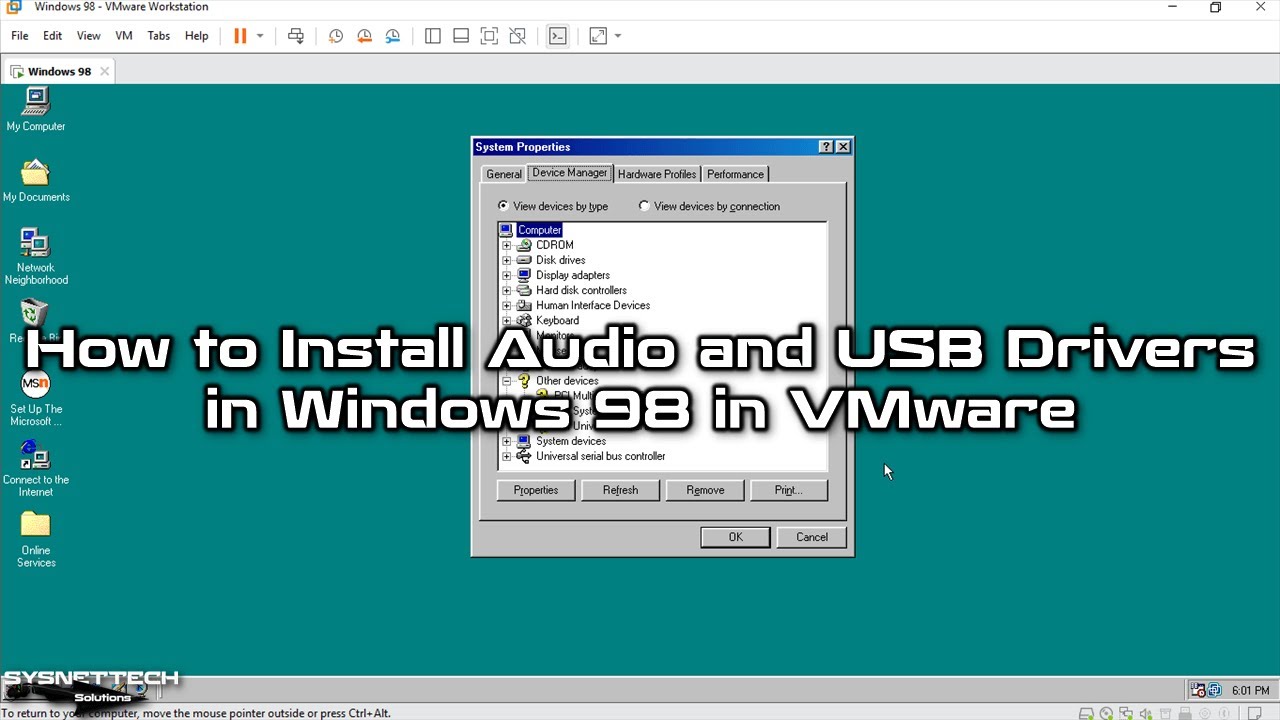Image resolution: width=1280 pixels, height=720 pixels.
Task: Switch to the Performance tab
Action: (x=735, y=174)
